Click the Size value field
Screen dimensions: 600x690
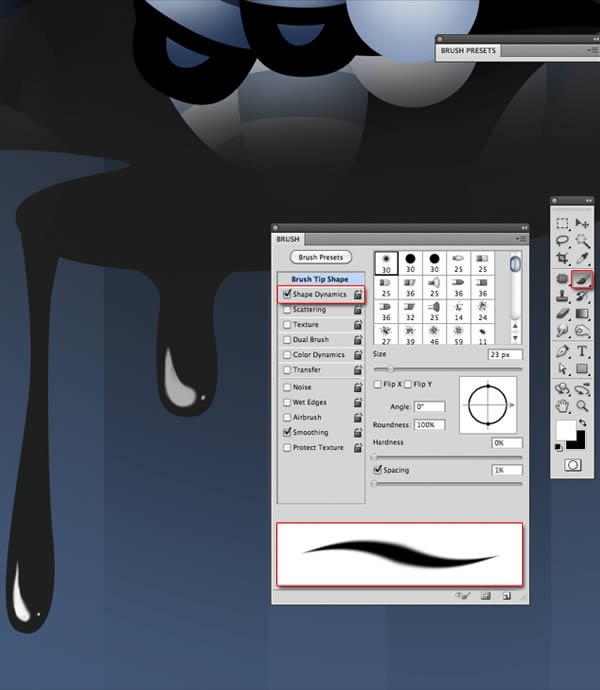point(505,354)
